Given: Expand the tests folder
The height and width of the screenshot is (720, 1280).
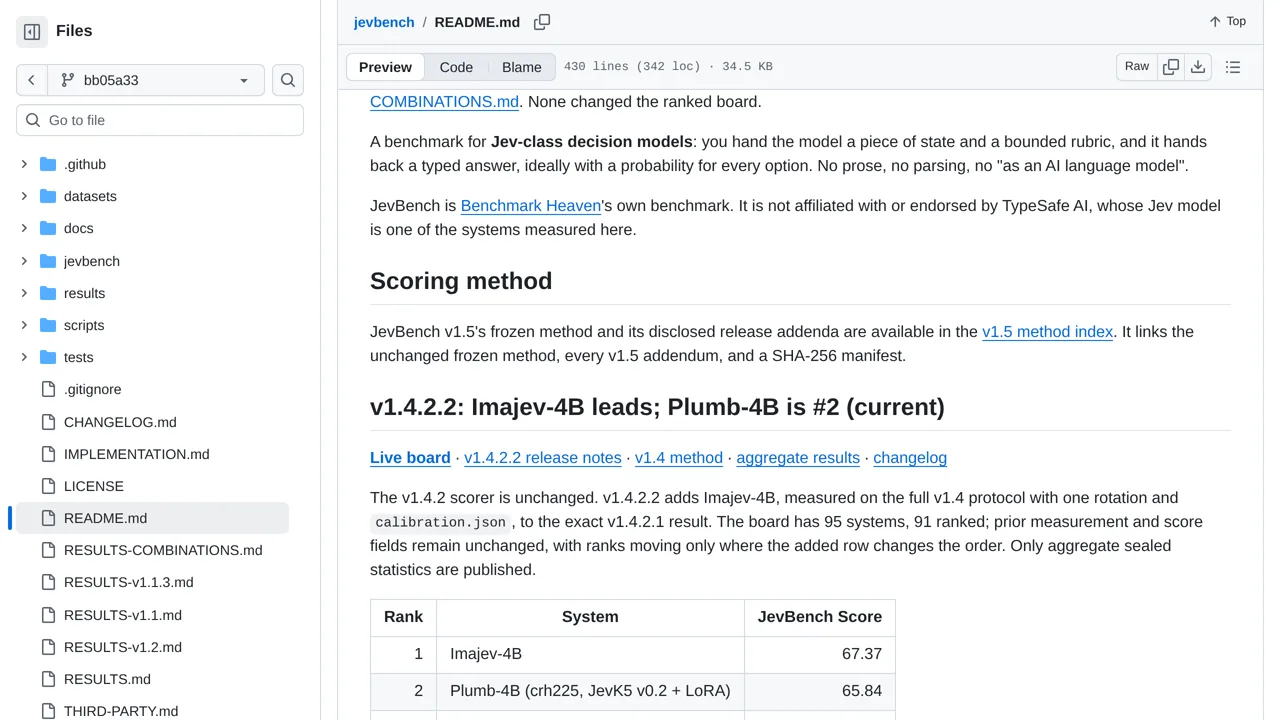Looking at the screenshot, I should 24,357.
